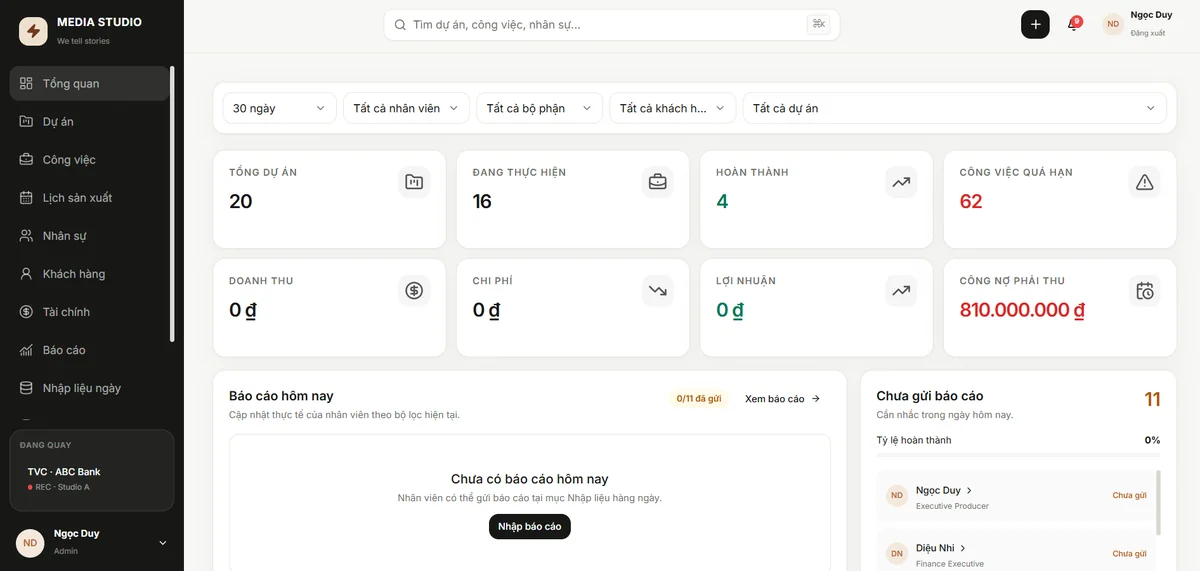Go to Lịch sản xuất menu item
Screen dimensions: 1200x571
(89, 197)
